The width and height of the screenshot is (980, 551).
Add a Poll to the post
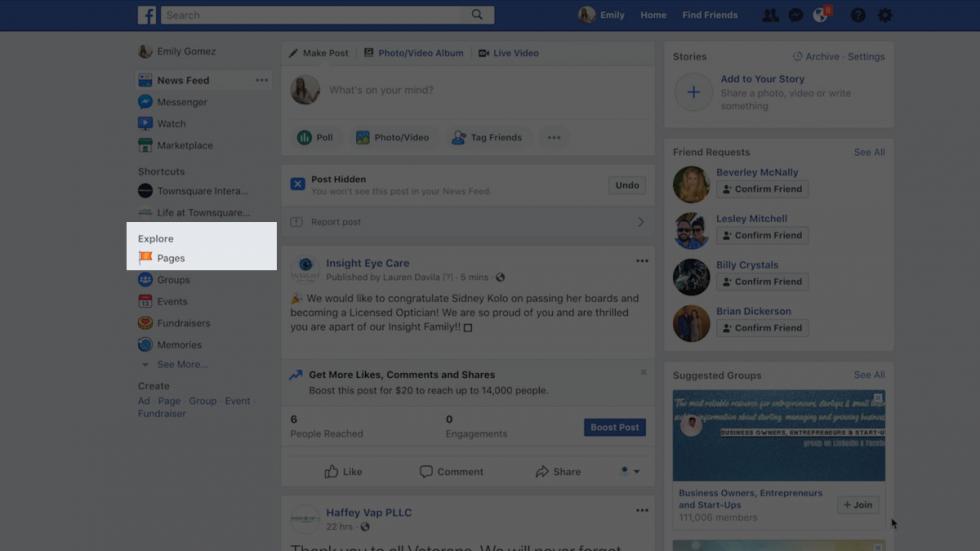pos(314,137)
